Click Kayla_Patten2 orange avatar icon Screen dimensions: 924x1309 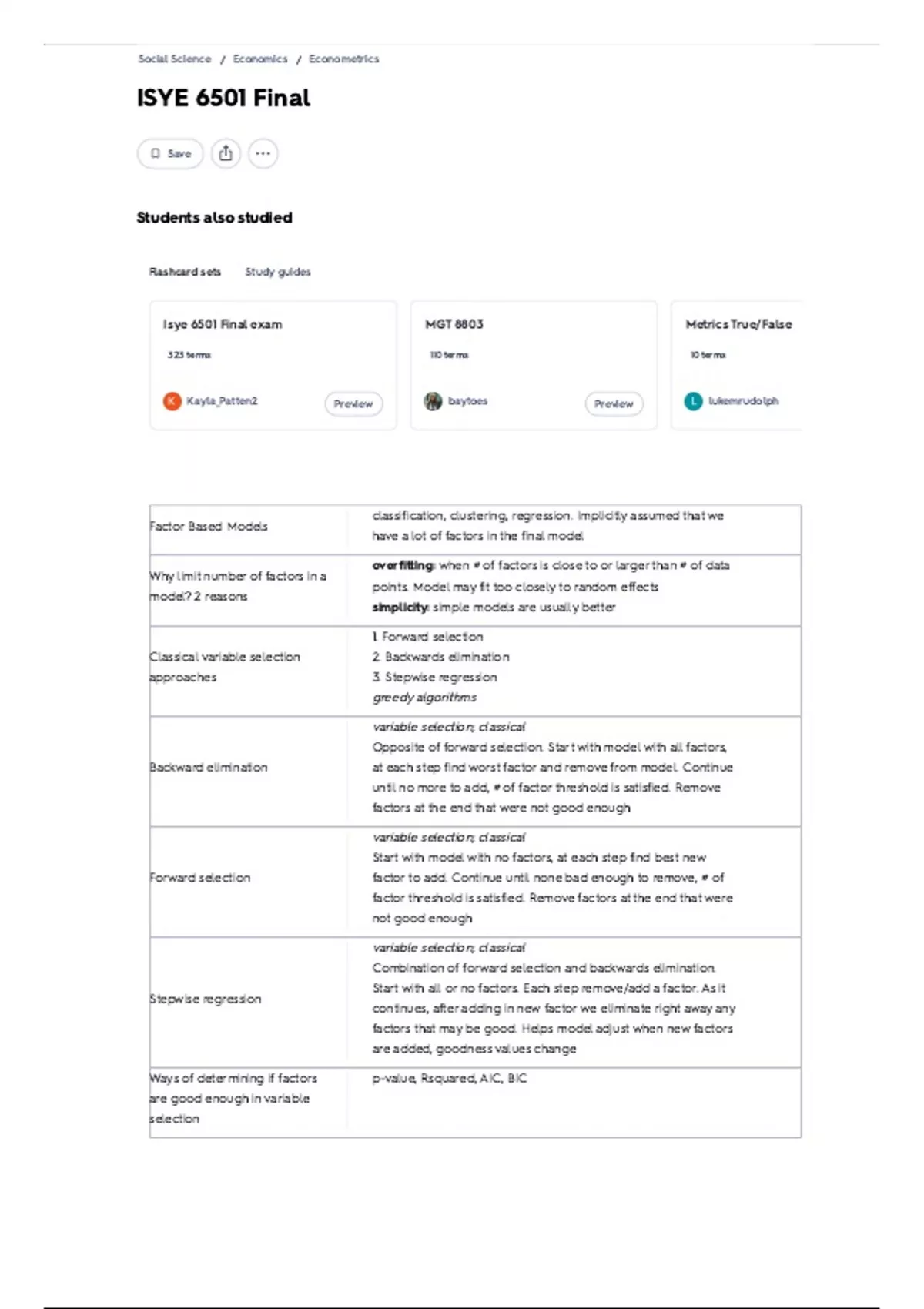tap(172, 401)
